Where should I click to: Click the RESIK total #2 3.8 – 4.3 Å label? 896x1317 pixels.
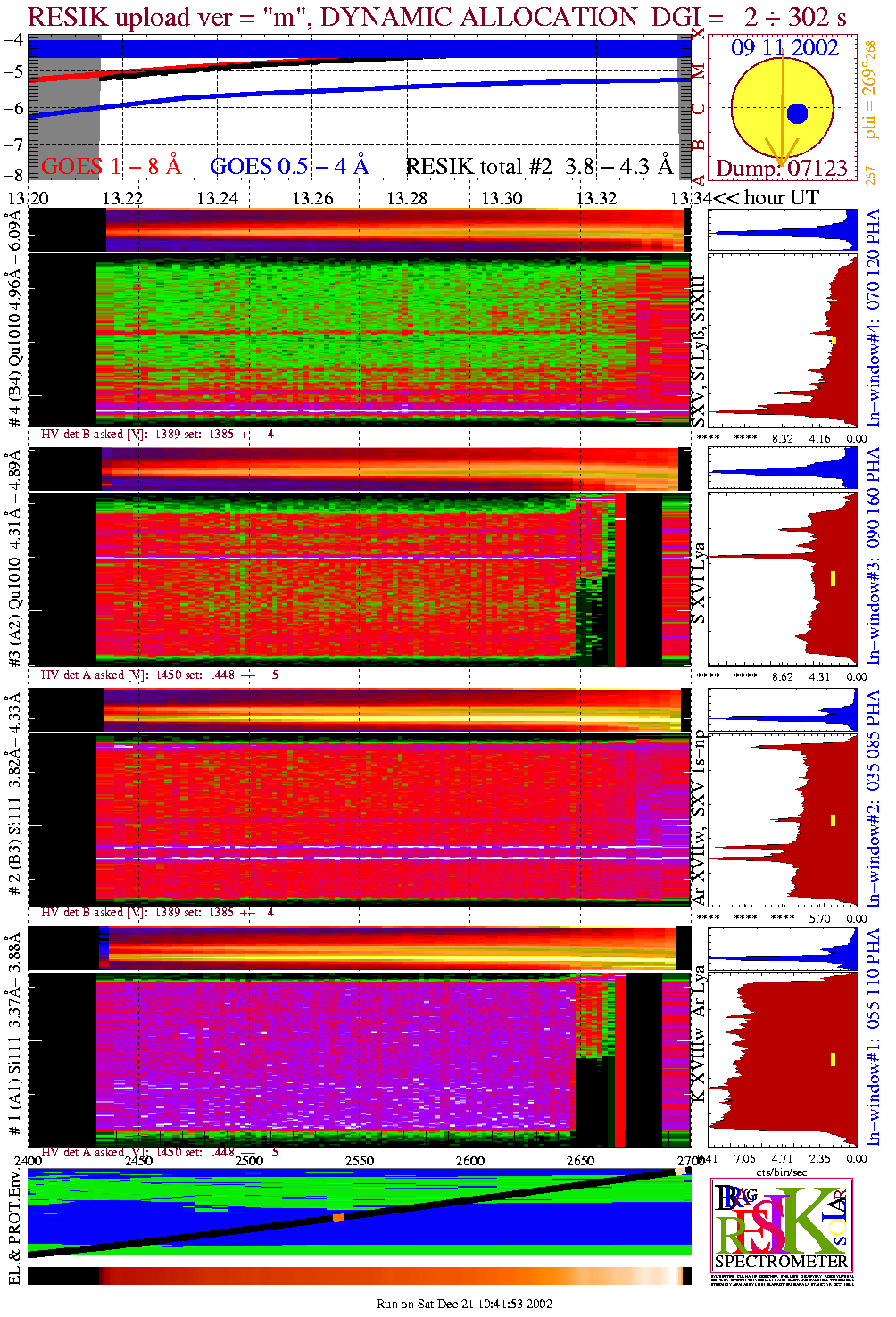[x=538, y=167]
